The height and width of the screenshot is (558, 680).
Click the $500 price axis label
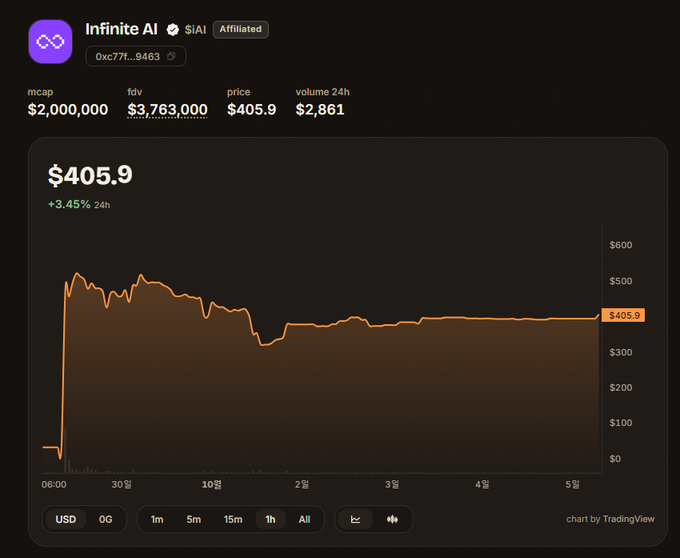pyautogui.click(x=621, y=281)
